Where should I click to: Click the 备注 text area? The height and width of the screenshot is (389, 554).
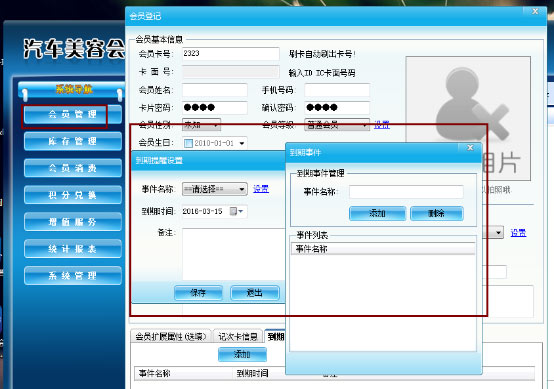coord(234,254)
